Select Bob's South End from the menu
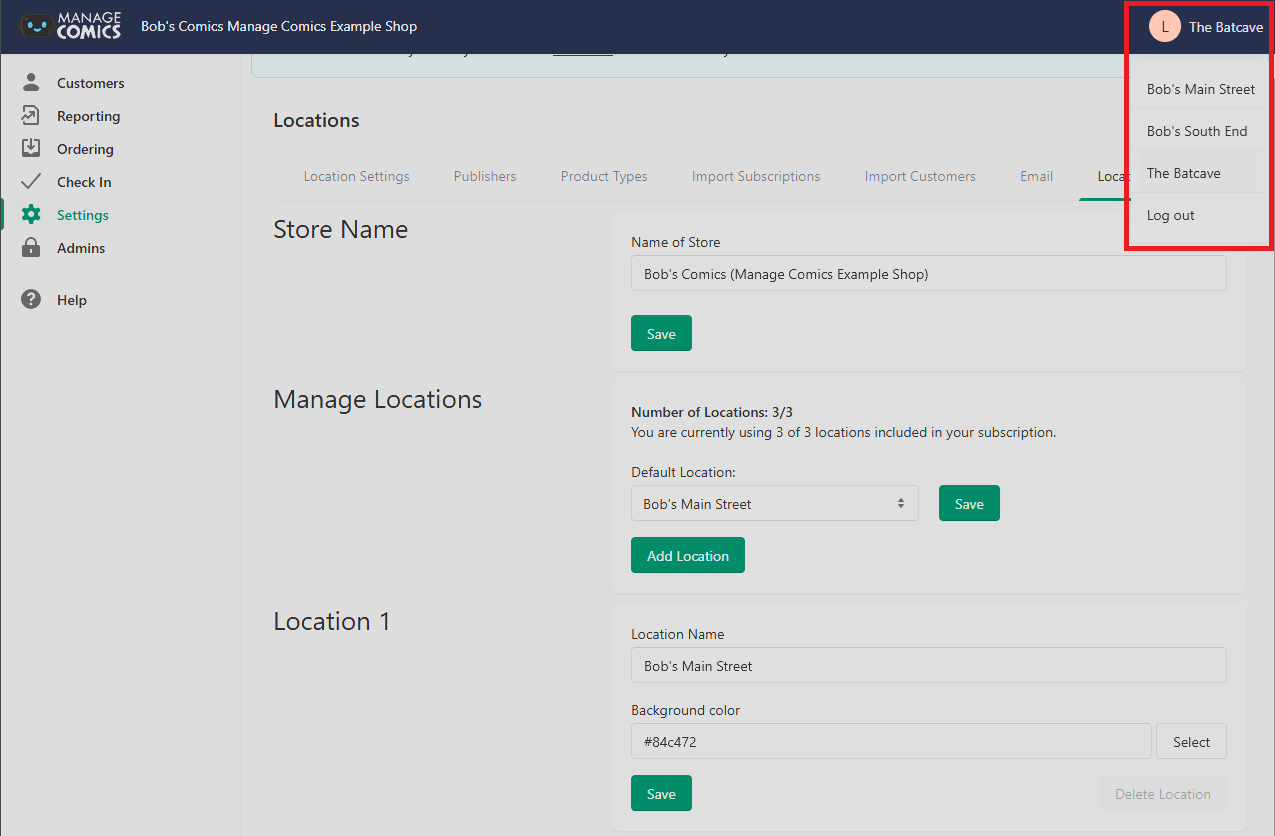This screenshot has height=836, width=1275. [x=1197, y=131]
